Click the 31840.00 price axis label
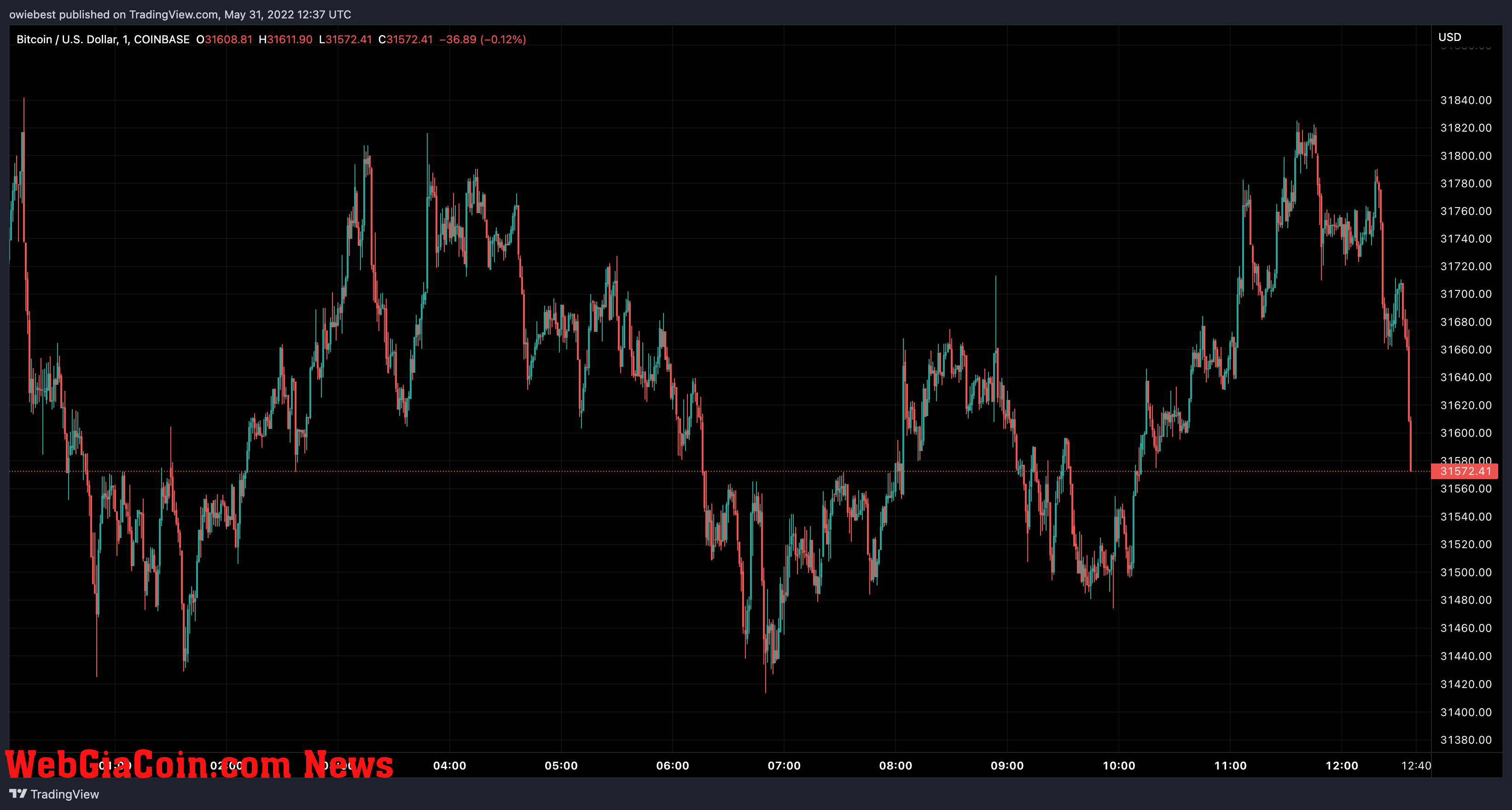The width and height of the screenshot is (1512, 810). tap(1465, 100)
